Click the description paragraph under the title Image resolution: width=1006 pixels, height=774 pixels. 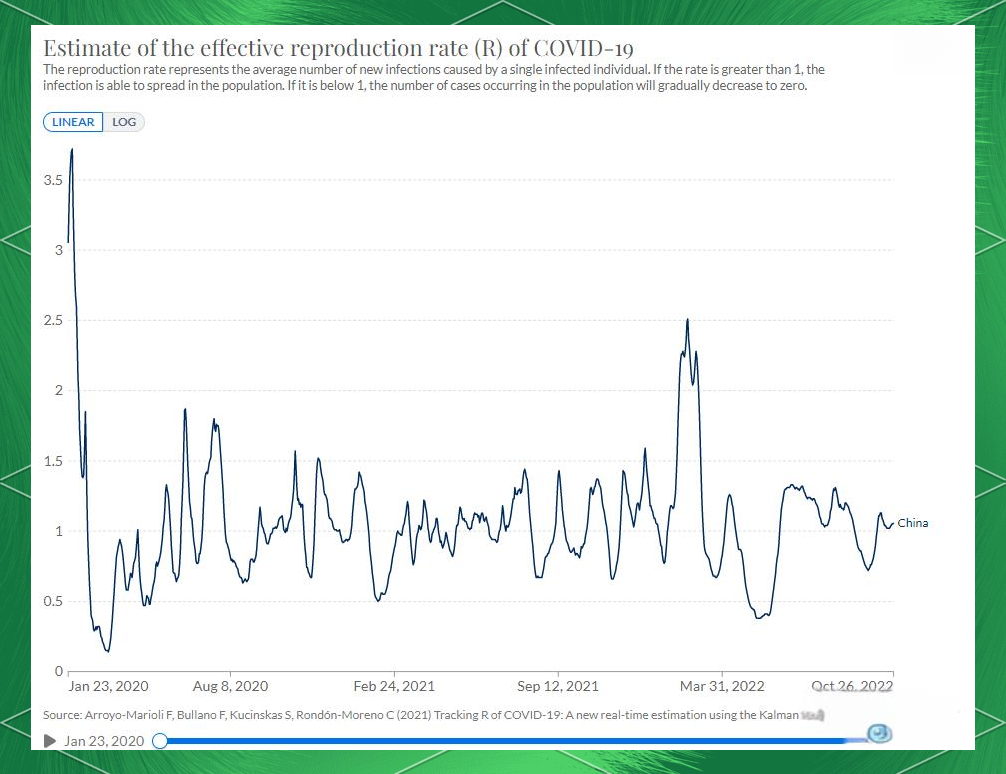[x=433, y=77]
